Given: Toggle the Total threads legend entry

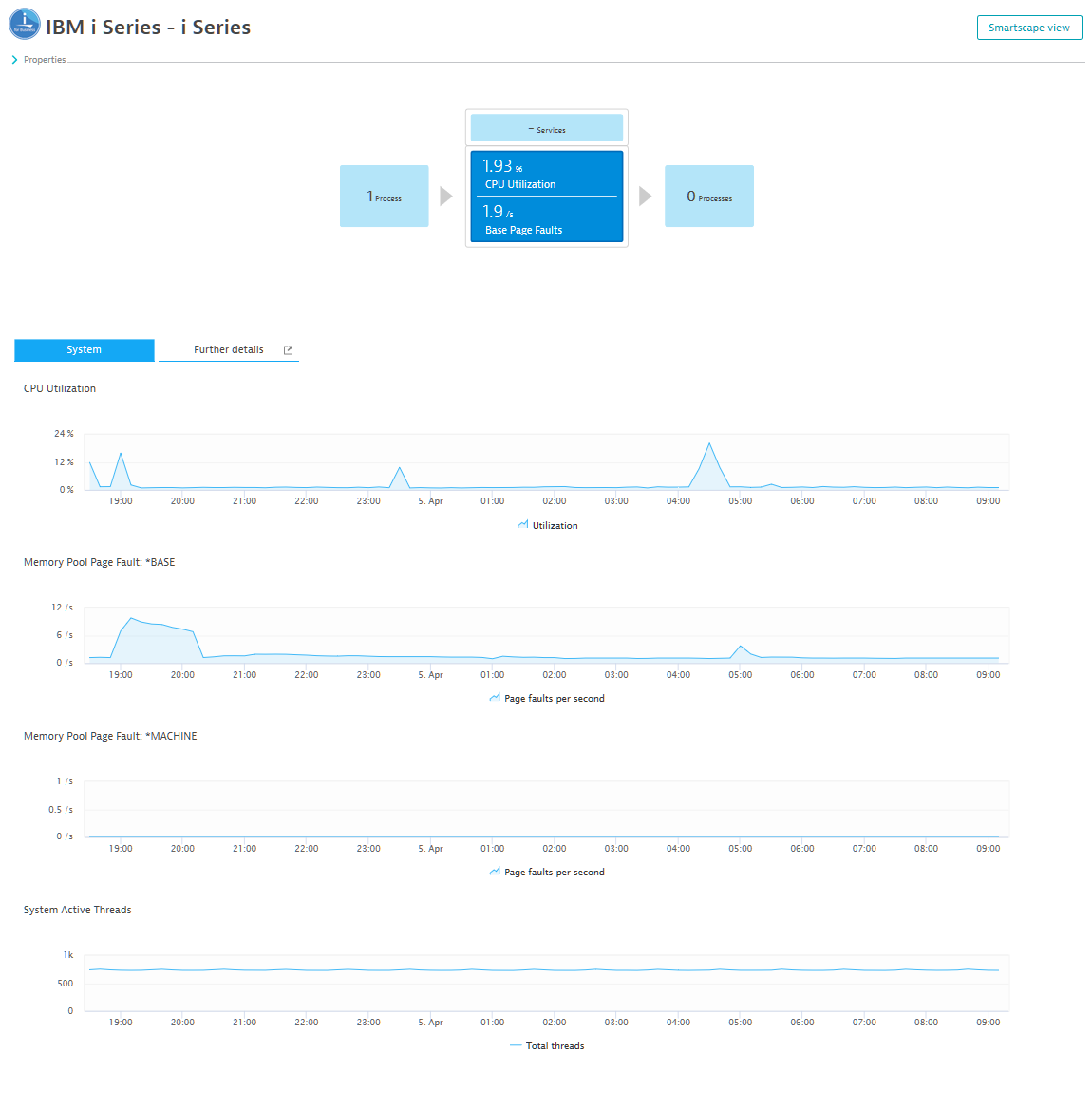Looking at the screenshot, I should pos(547,1046).
